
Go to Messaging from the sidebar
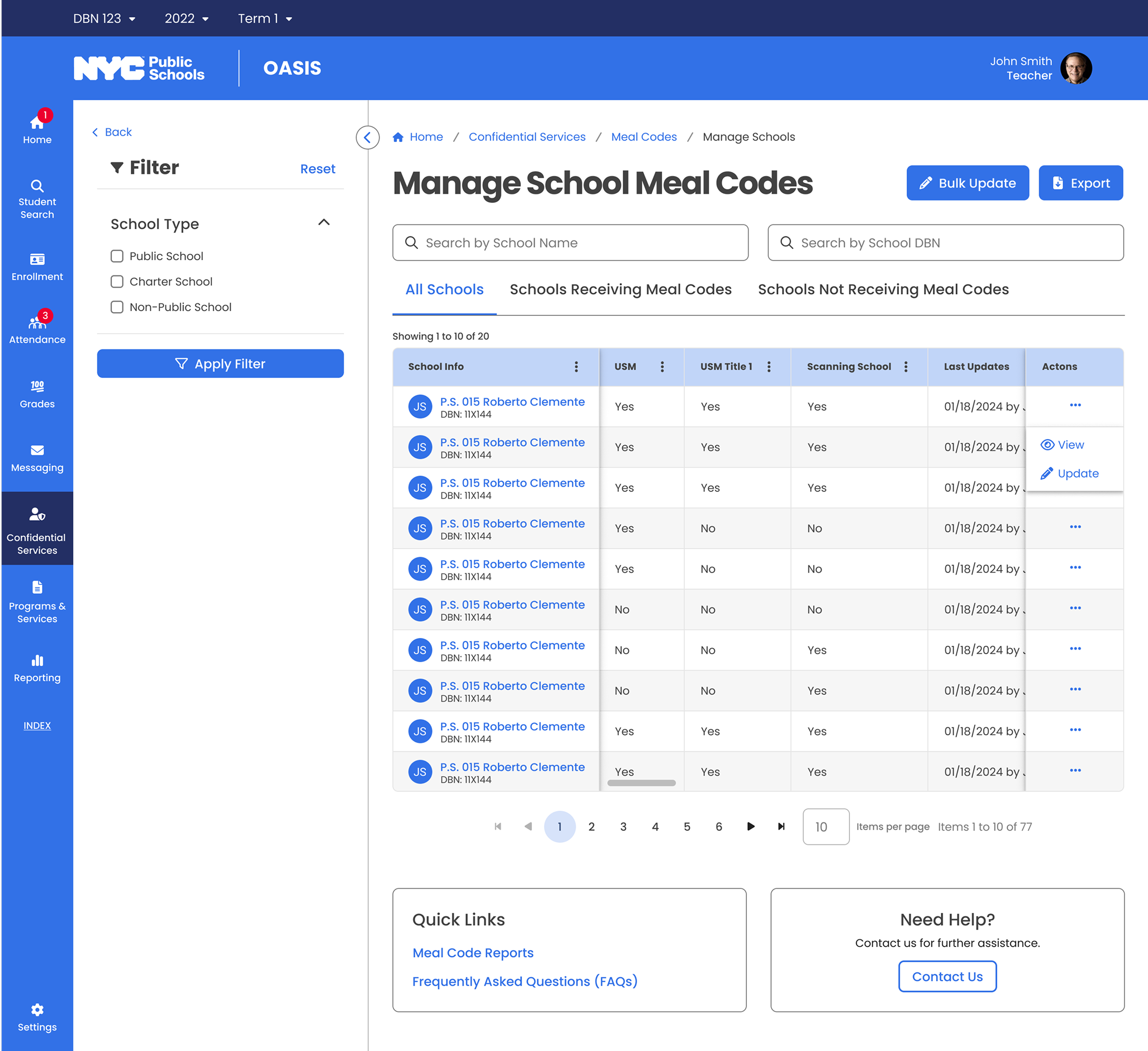[36, 458]
